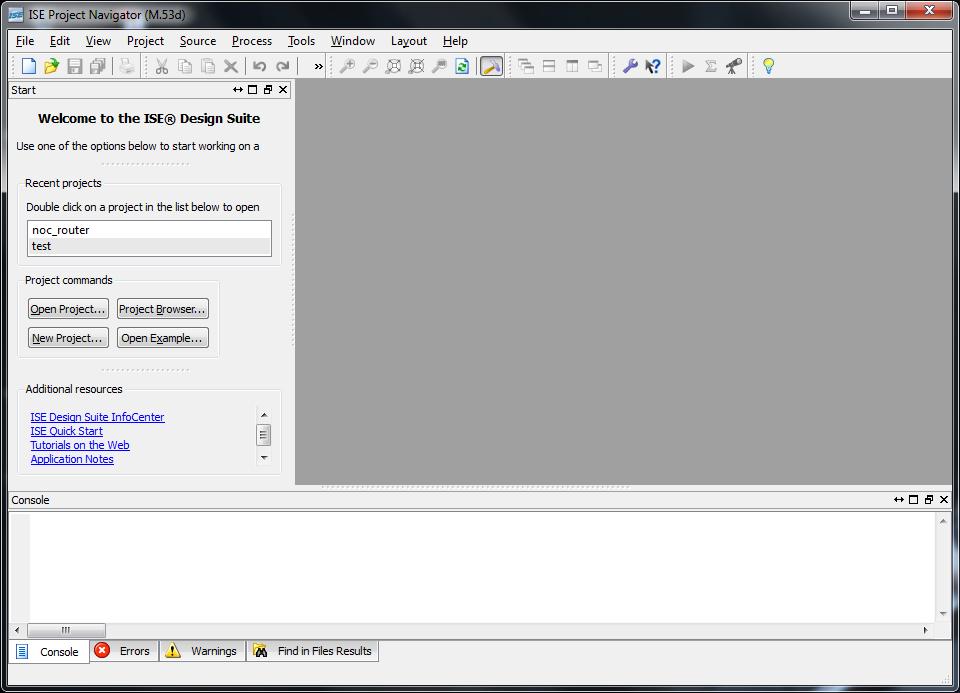Close the Start panel

point(283,90)
